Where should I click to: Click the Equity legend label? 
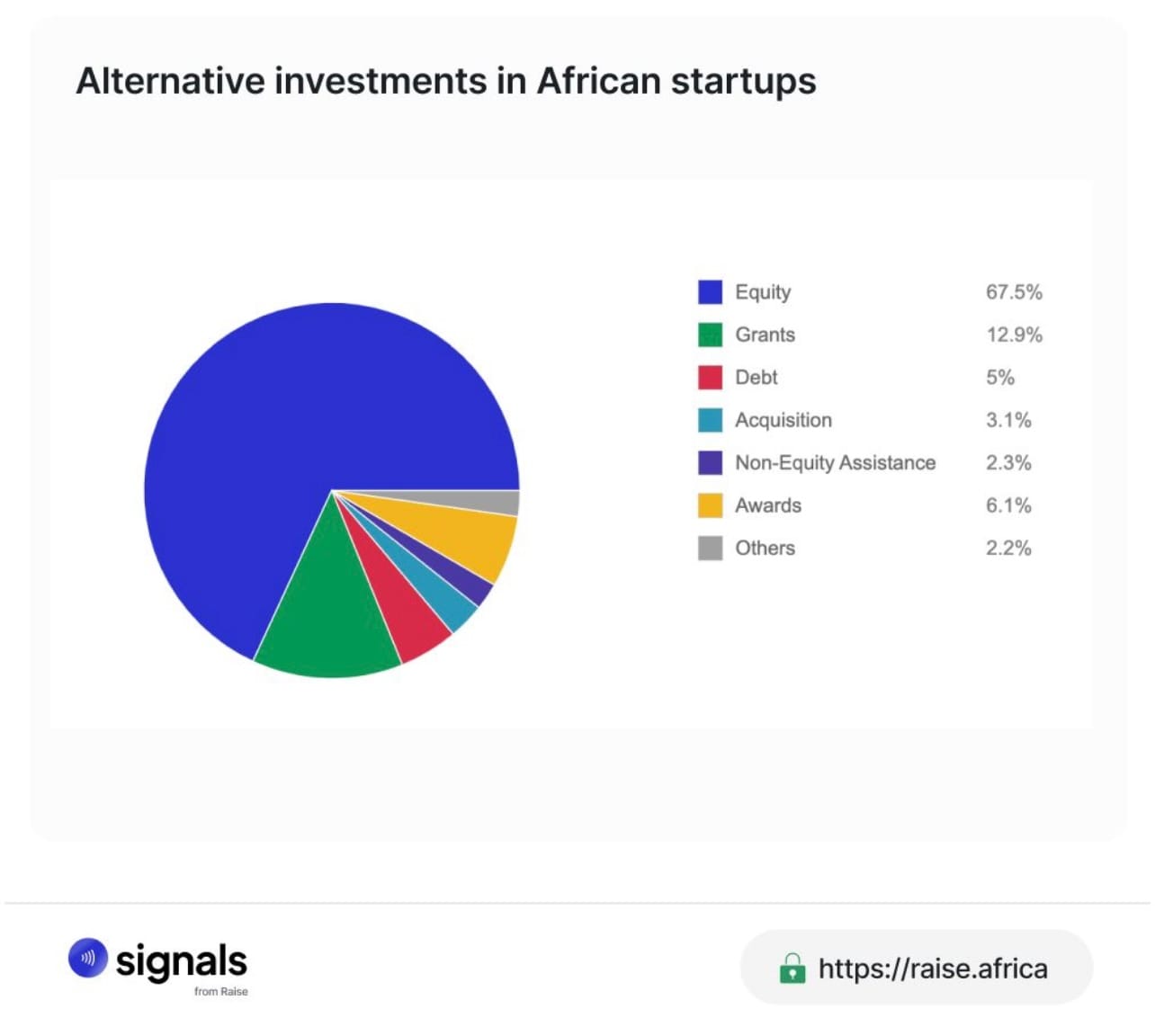click(763, 292)
